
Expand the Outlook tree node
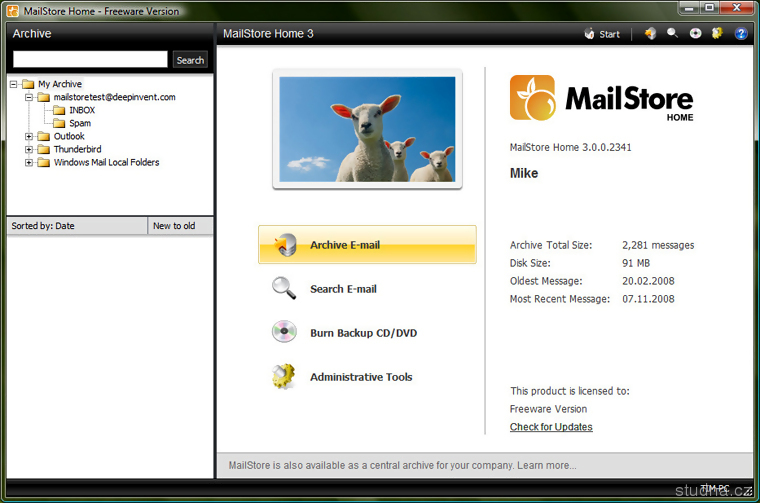coord(29,137)
